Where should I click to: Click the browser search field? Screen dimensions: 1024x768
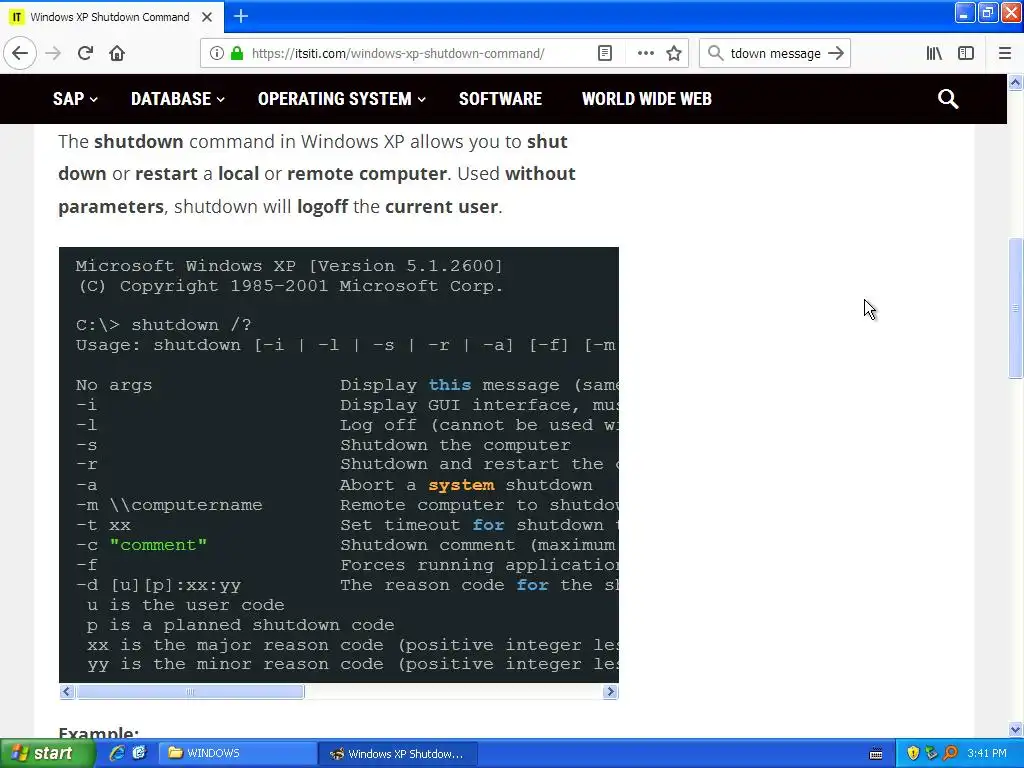pos(775,54)
